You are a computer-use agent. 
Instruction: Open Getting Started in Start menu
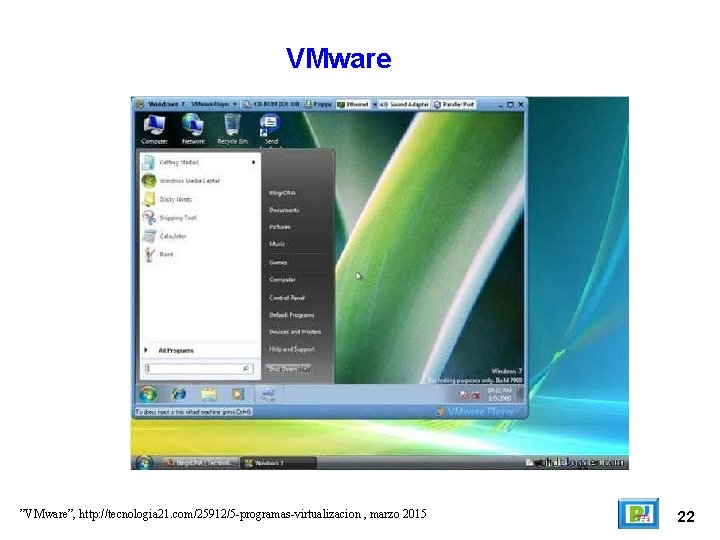click(198, 162)
